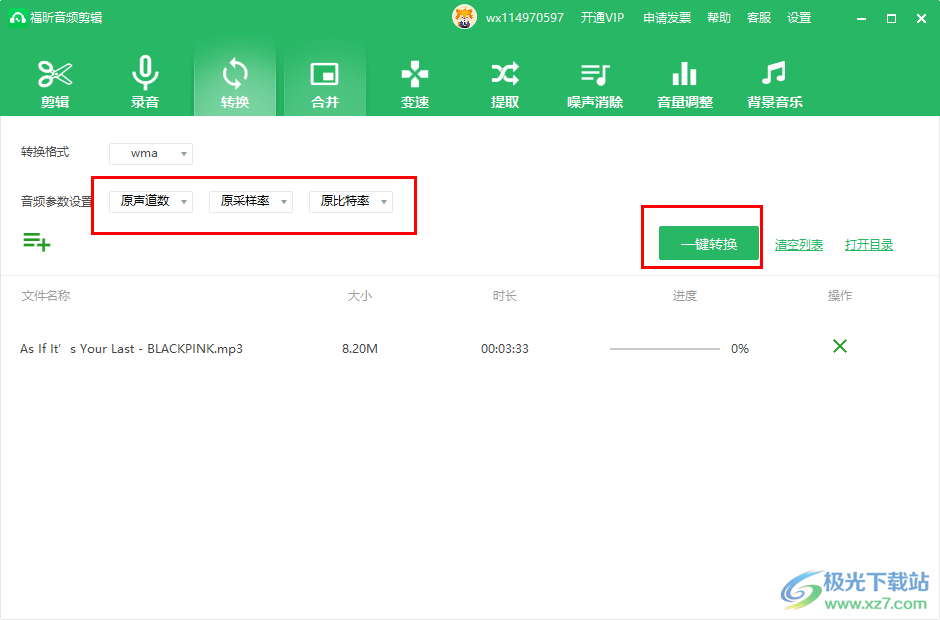Switch to the 转换 convert tab
The image size is (940, 620).
(235, 83)
